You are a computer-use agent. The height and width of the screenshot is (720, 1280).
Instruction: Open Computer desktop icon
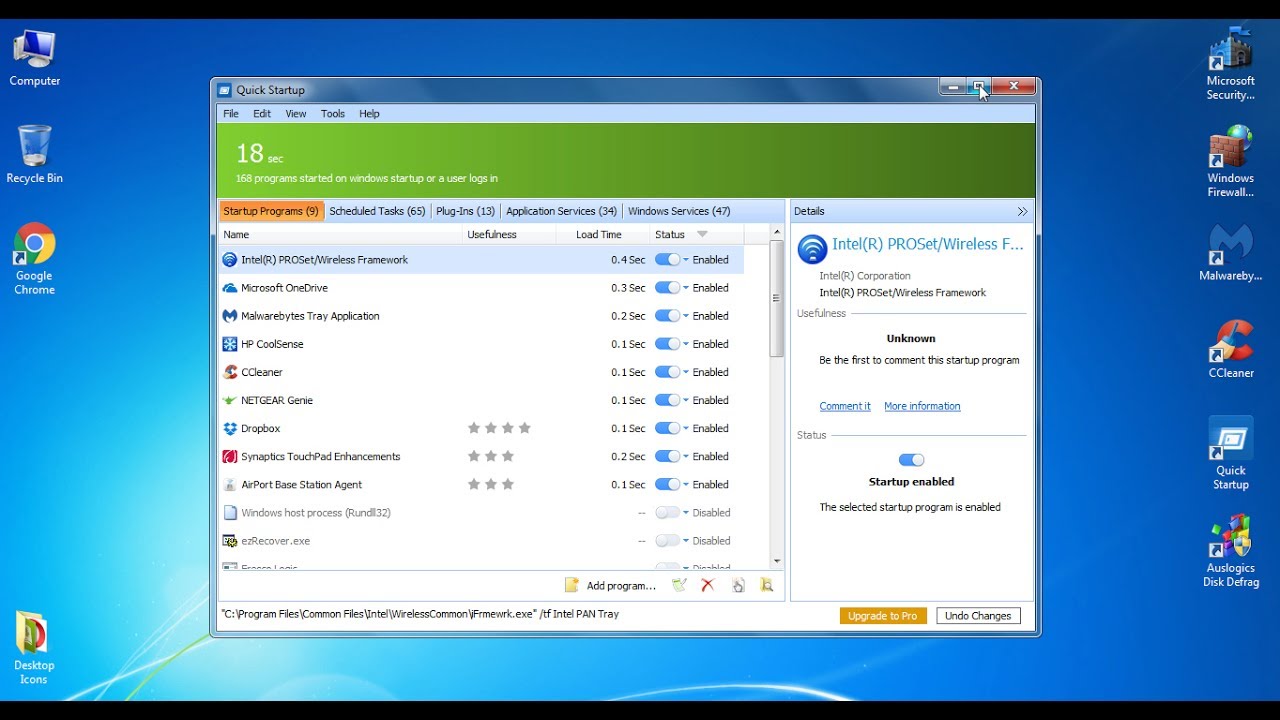[x=35, y=58]
